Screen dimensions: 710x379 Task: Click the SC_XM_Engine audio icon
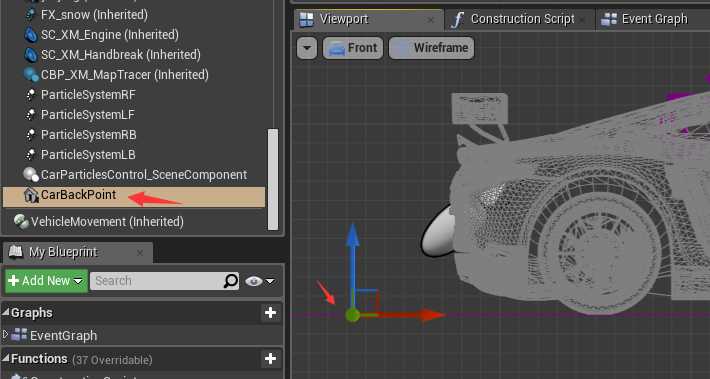click(30, 35)
